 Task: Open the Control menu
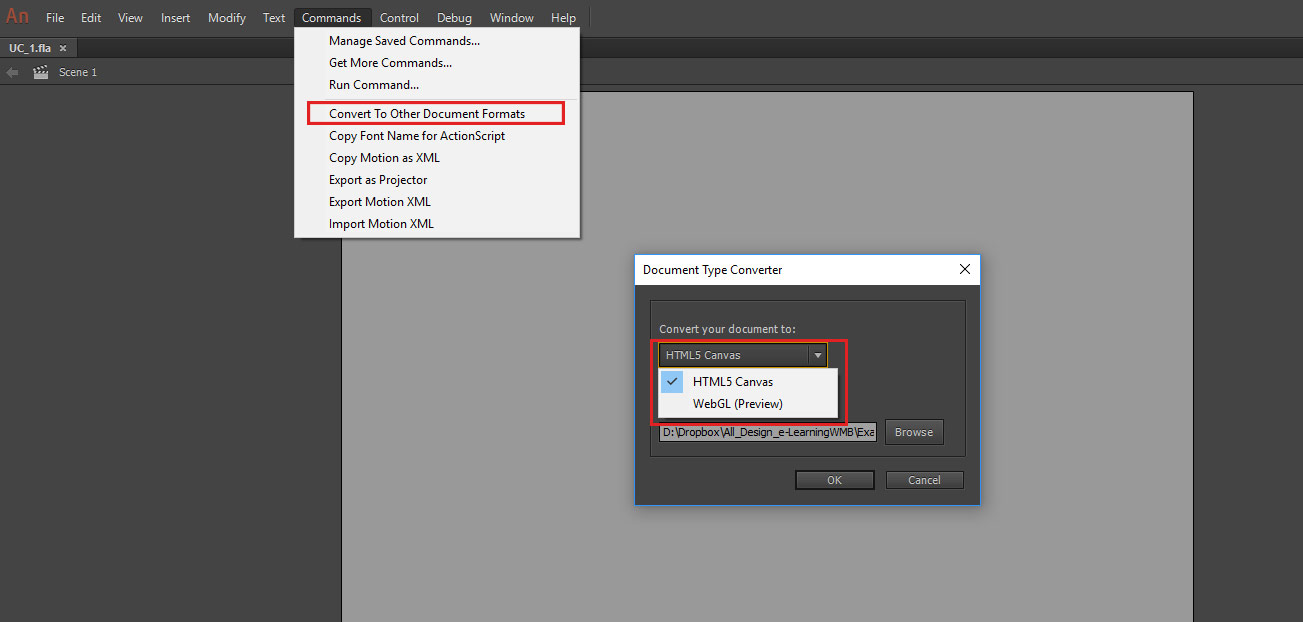(399, 18)
